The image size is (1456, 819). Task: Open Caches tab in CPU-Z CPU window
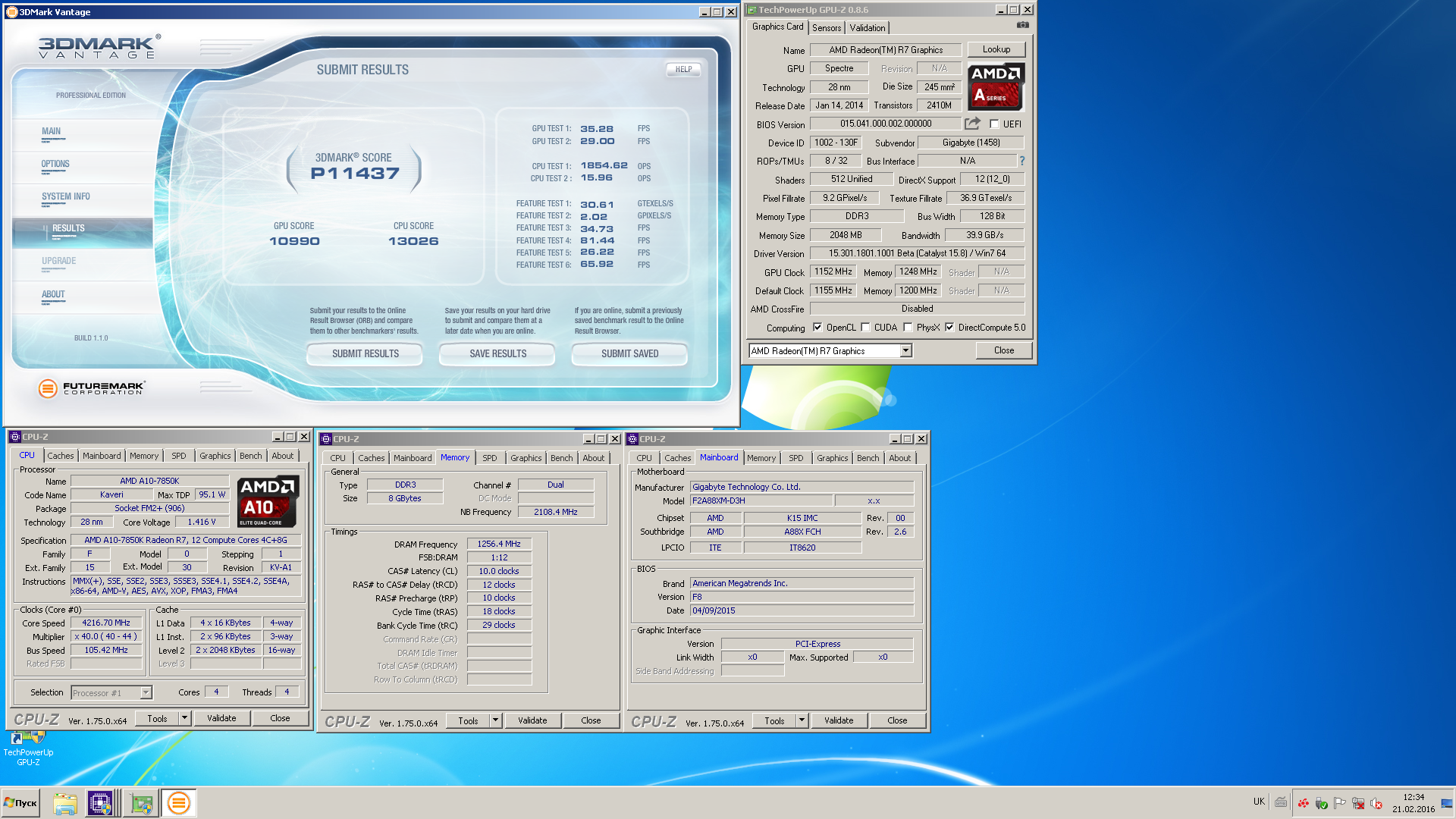pos(61,456)
